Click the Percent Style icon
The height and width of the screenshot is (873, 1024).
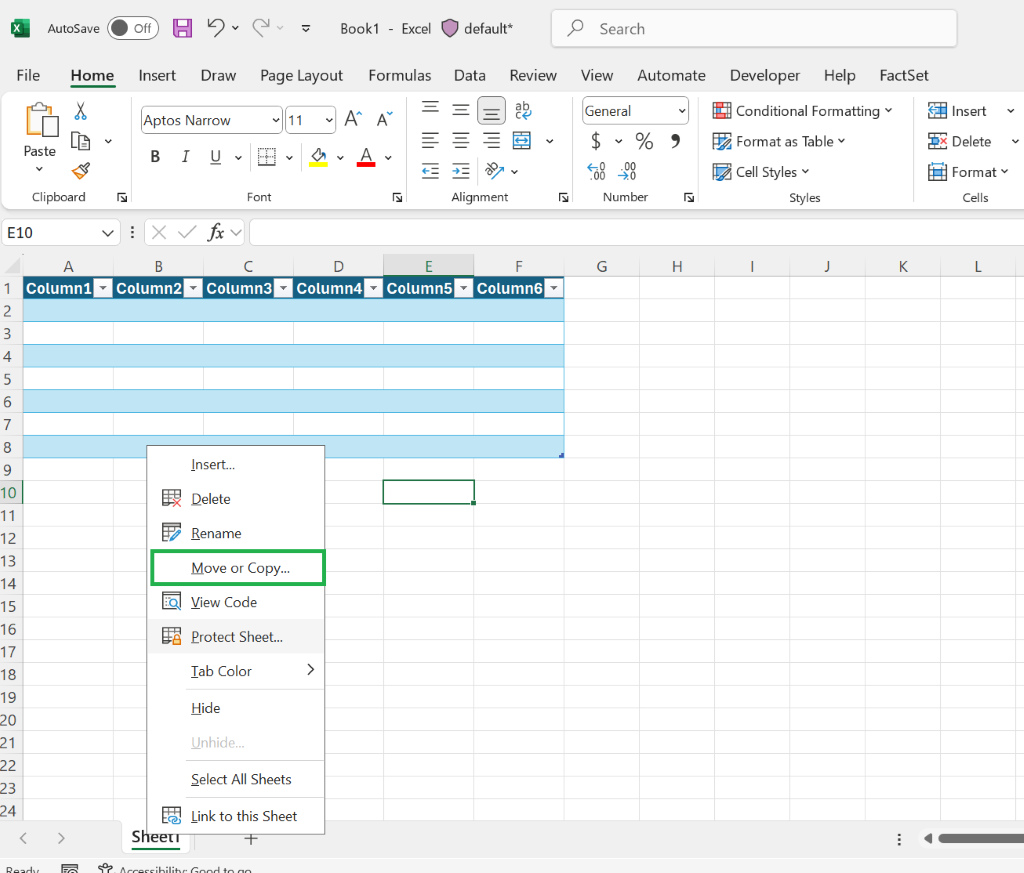(x=644, y=141)
